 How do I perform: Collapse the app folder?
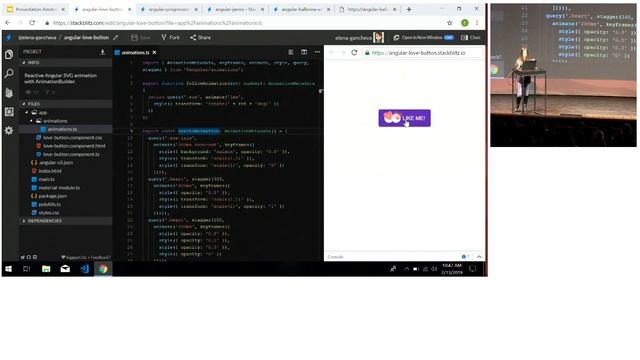(39, 112)
